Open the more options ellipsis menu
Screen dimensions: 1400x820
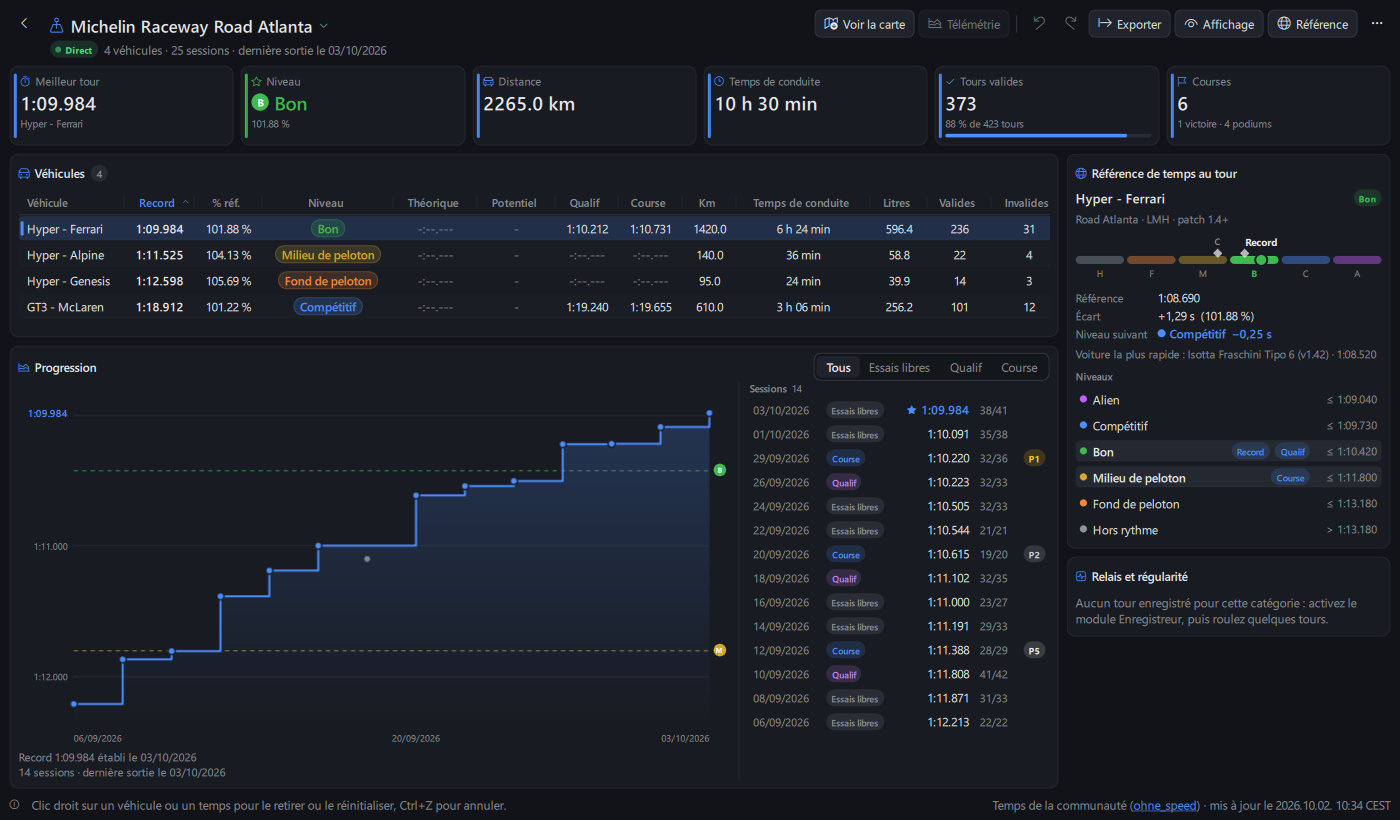[x=1377, y=24]
